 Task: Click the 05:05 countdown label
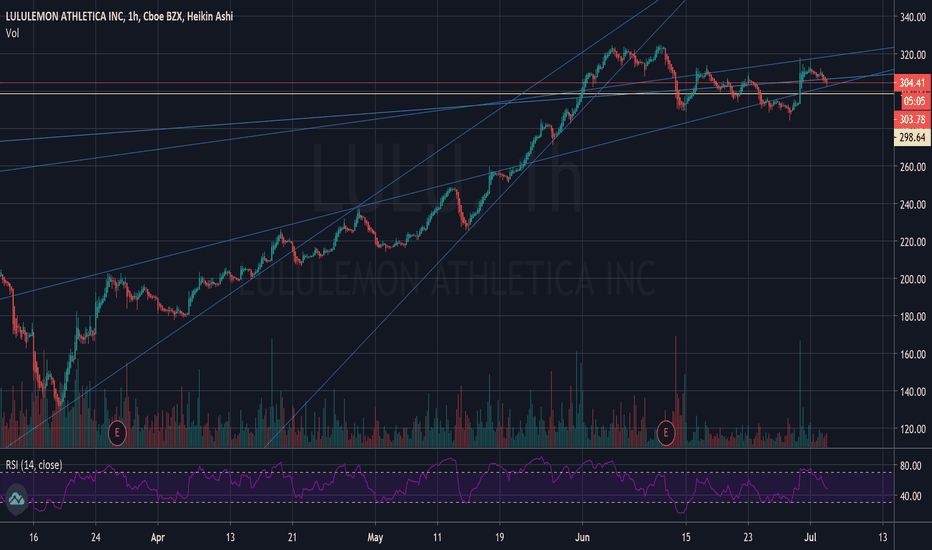914,101
